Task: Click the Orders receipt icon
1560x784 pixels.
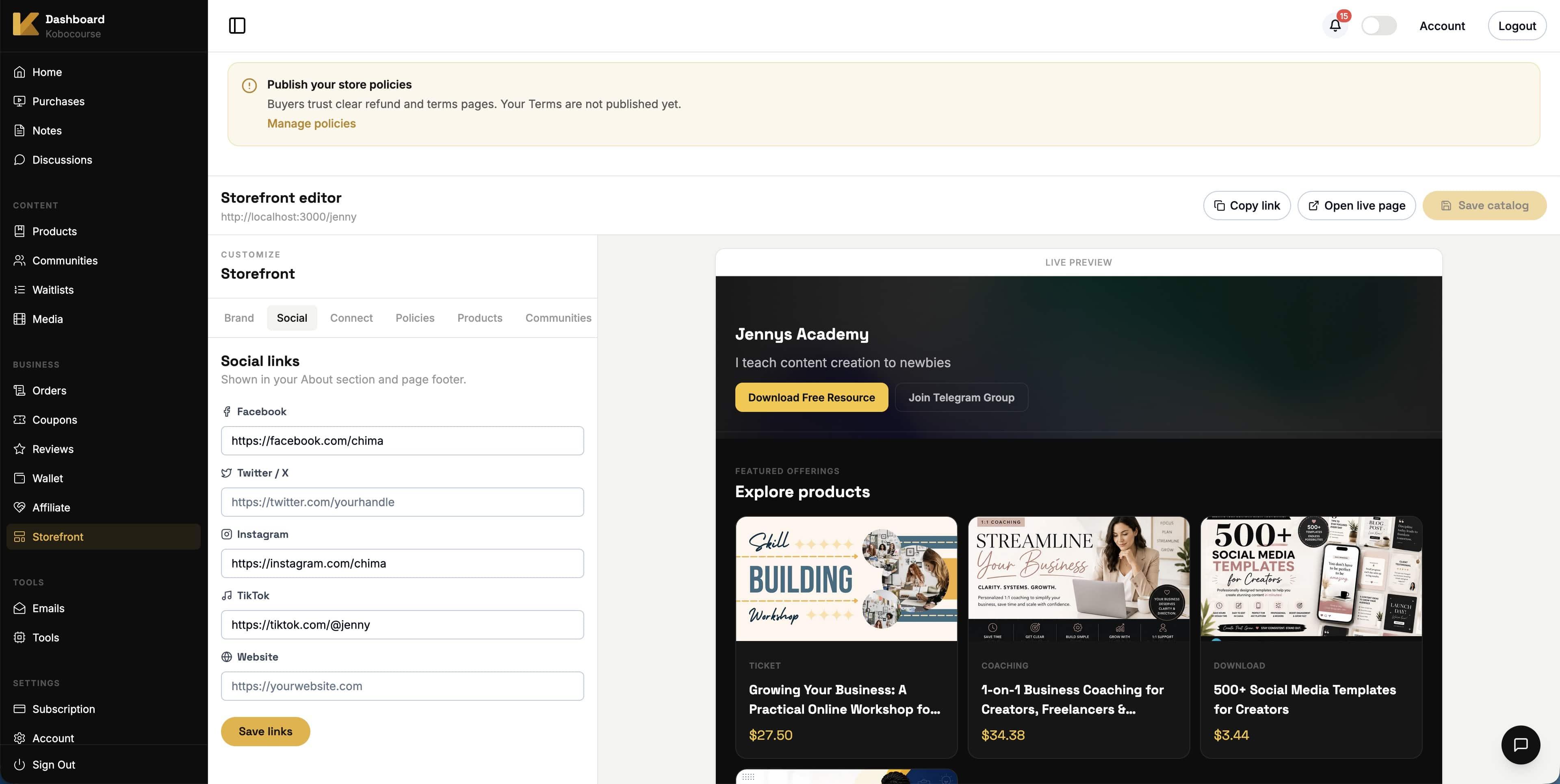Action: click(x=19, y=390)
